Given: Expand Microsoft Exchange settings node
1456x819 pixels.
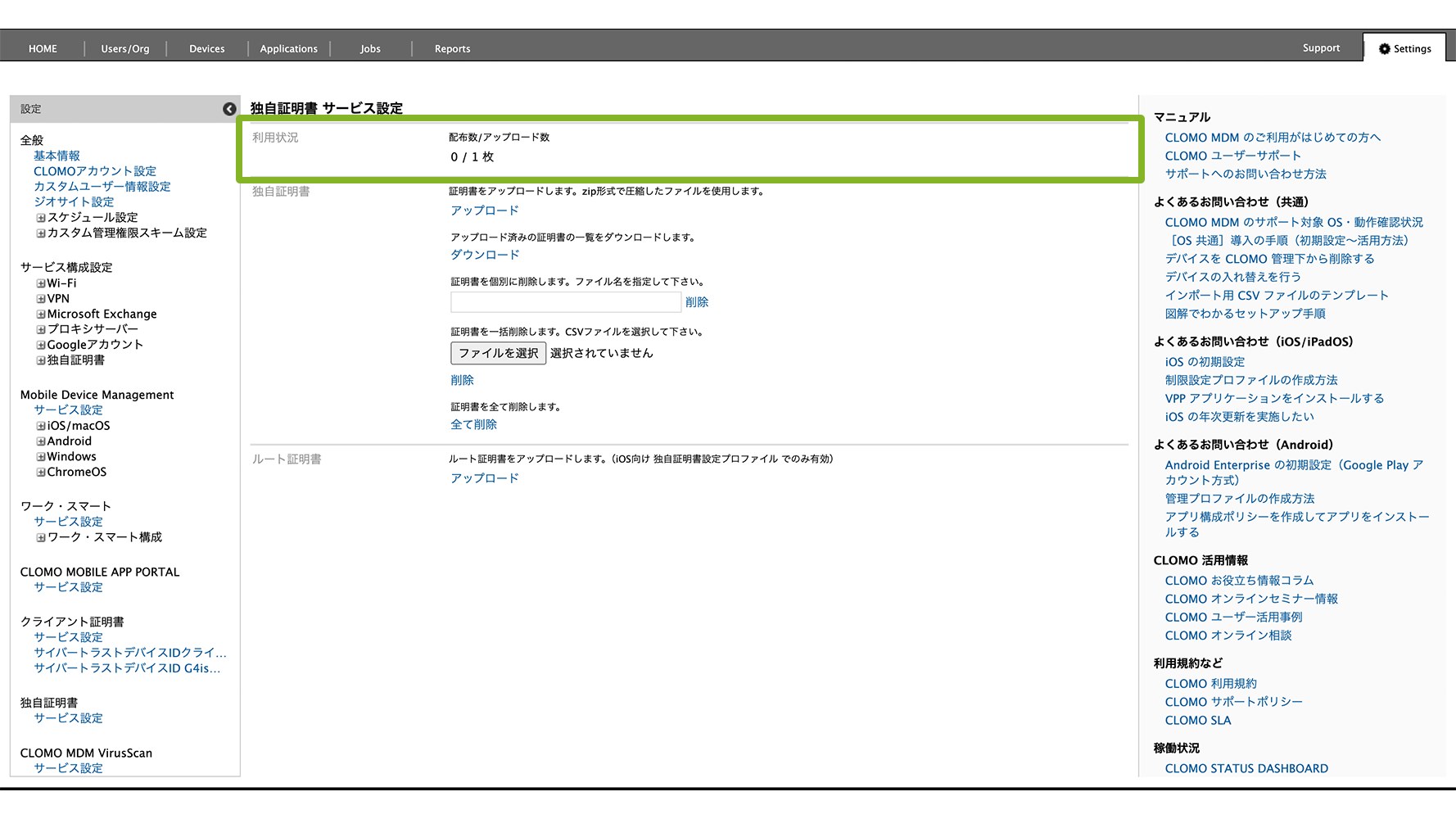Looking at the screenshot, I should pyautogui.click(x=41, y=314).
